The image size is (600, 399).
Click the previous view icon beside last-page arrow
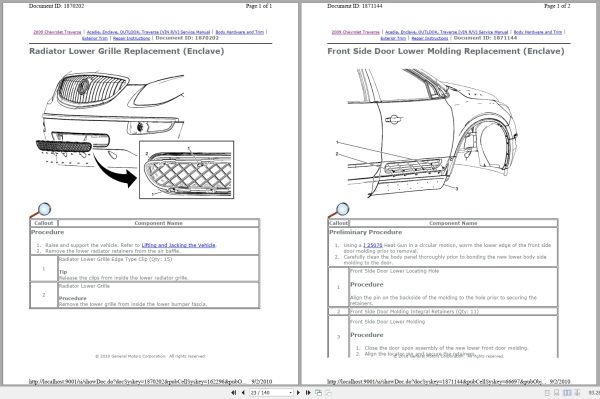coord(318,392)
